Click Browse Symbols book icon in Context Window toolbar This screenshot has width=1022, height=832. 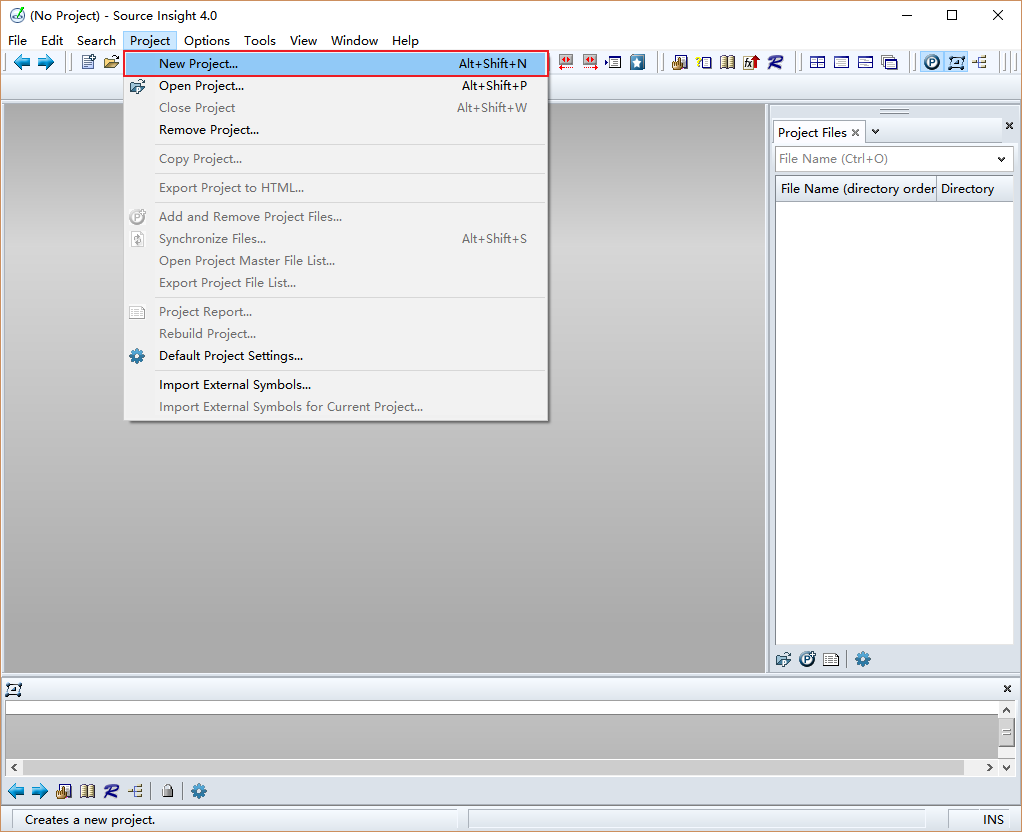click(87, 792)
